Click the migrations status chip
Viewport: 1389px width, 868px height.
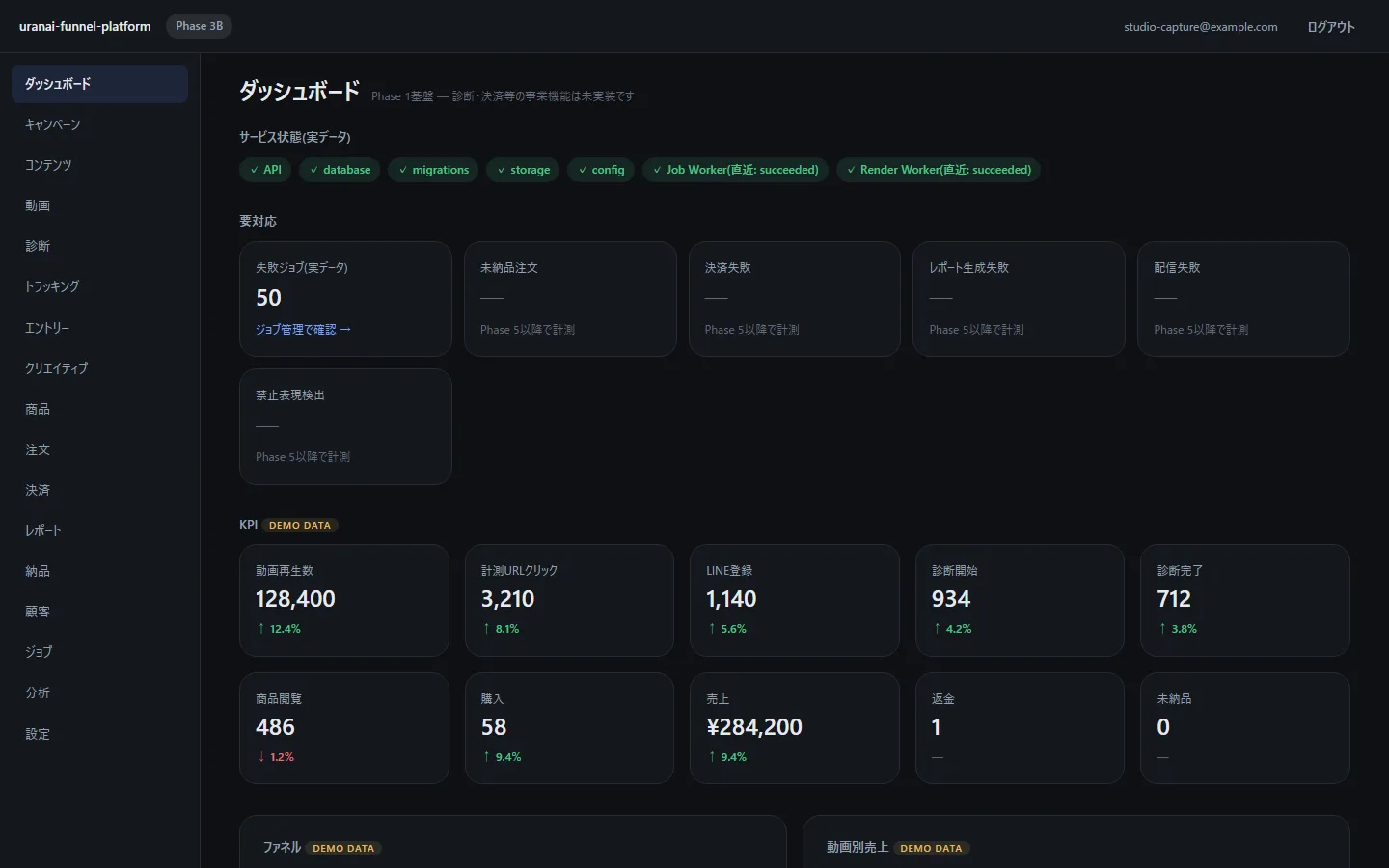coord(433,170)
